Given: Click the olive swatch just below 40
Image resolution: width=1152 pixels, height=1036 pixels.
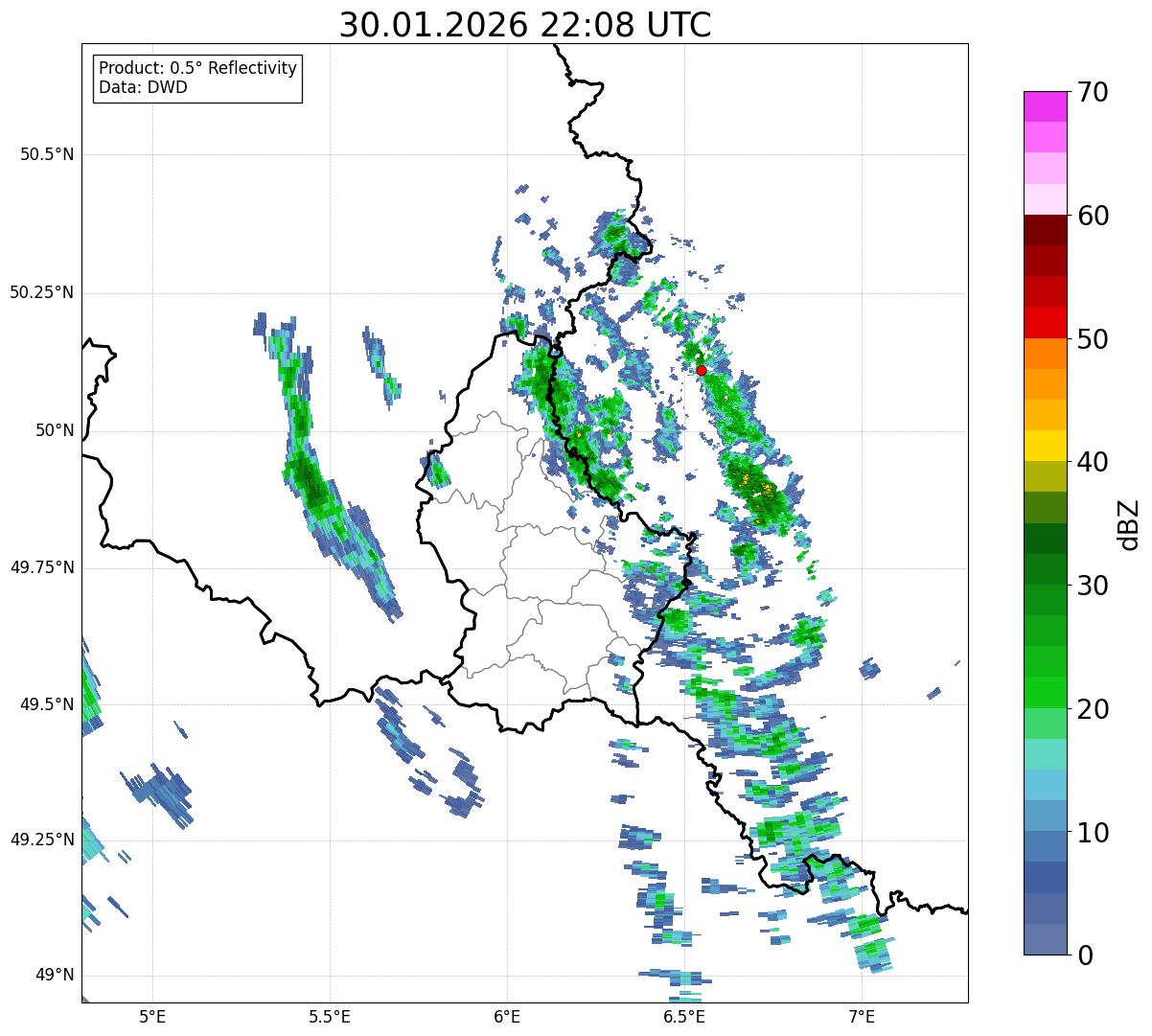Looking at the screenshot, I should pos(1046,476).
